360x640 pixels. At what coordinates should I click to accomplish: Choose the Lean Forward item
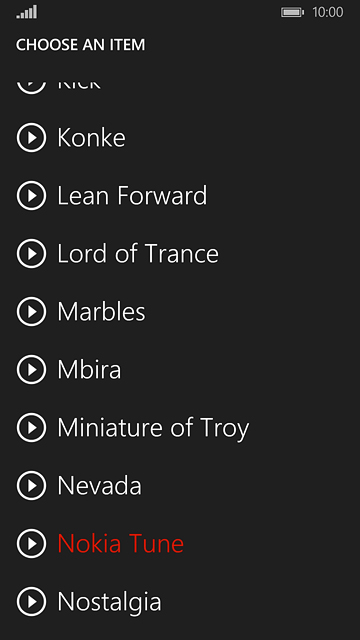tap(132, 196)
